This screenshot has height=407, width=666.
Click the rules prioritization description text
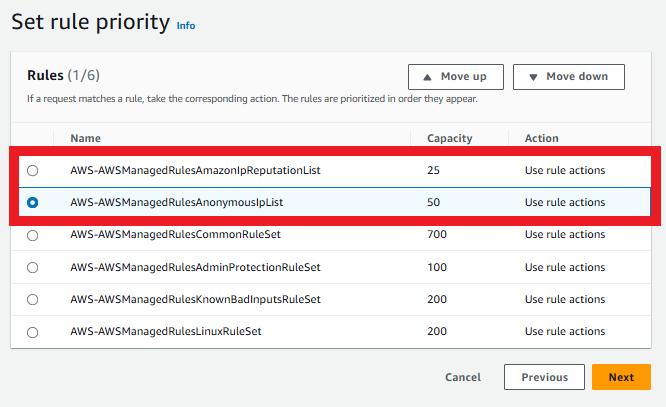coord(252,99)
